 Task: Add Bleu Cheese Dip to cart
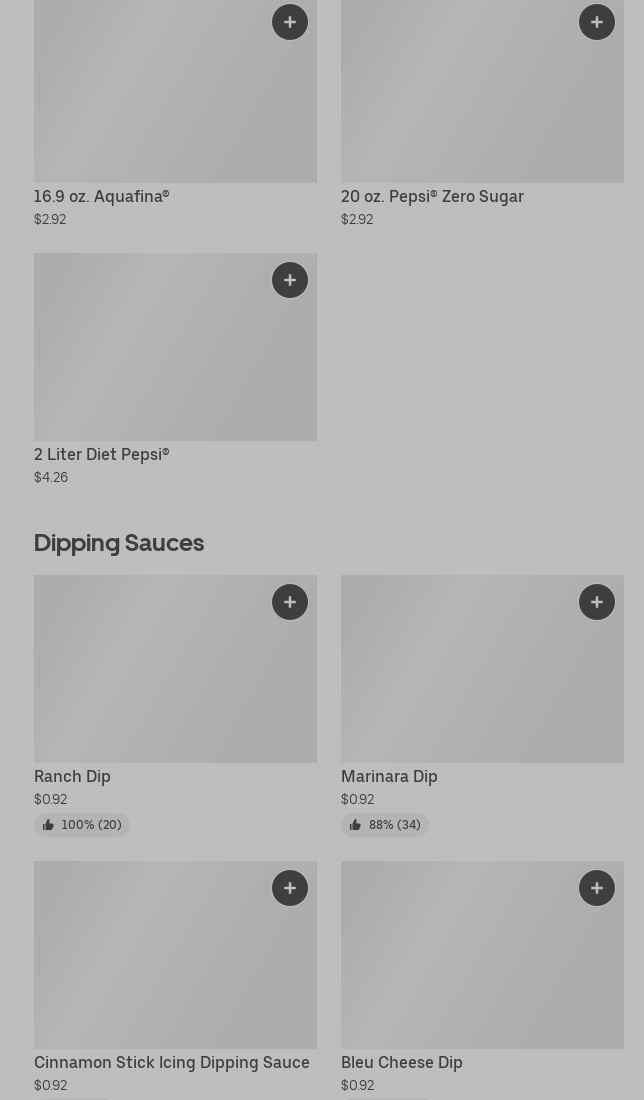[597, 888]
